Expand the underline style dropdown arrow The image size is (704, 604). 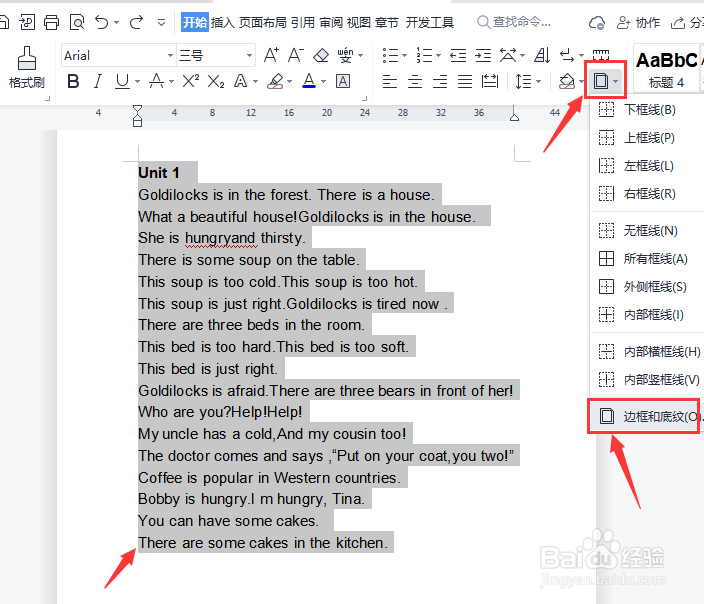pos(137,82)
